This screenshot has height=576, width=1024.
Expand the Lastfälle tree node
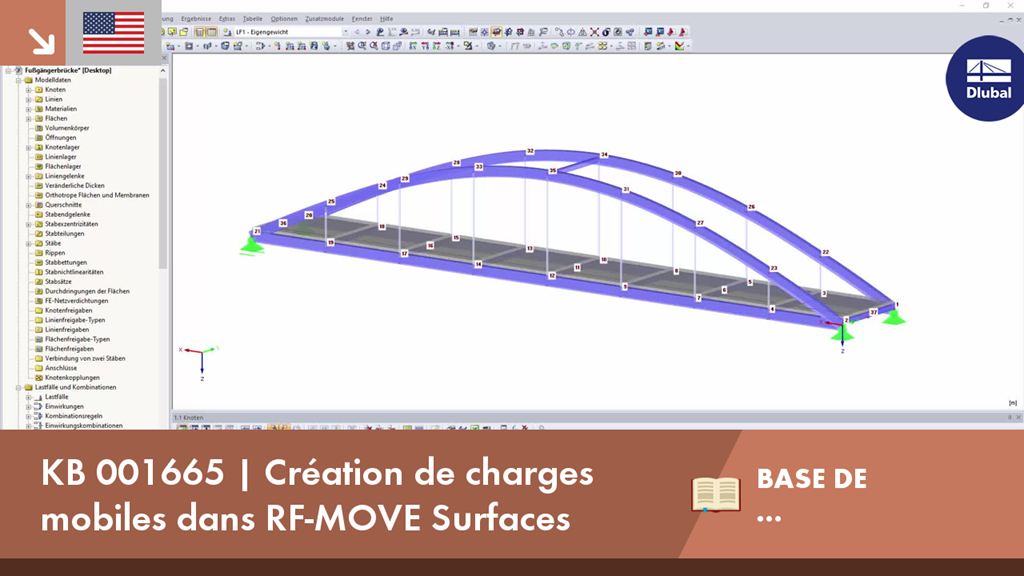click(x=28, y=397)
